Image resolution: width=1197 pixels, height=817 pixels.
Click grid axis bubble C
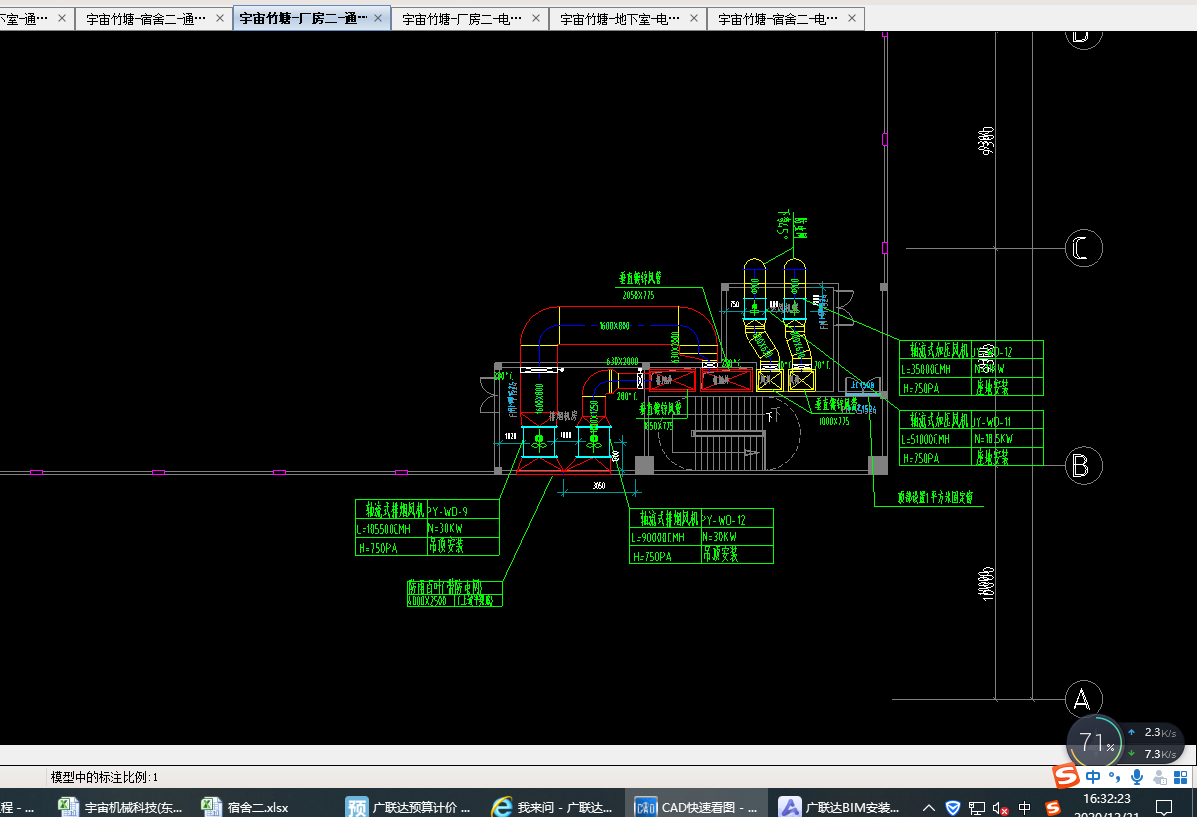pos(1083,247)
